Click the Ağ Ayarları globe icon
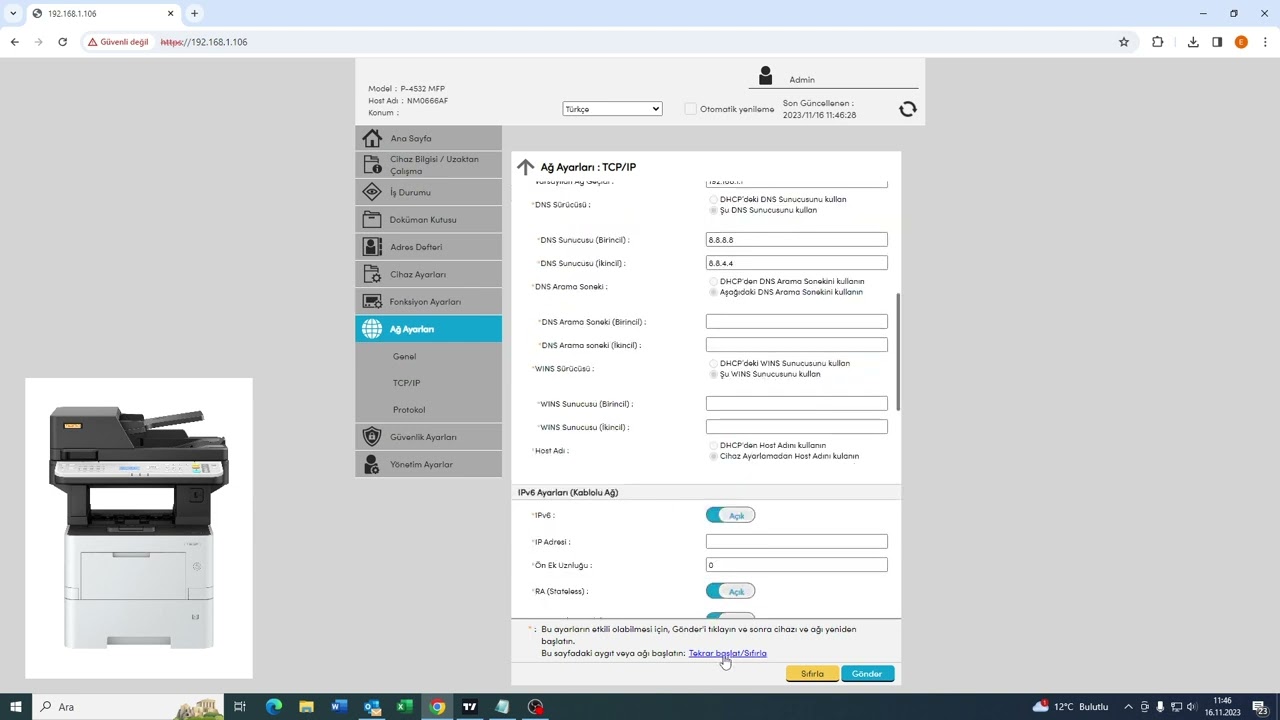 (372, 329)
